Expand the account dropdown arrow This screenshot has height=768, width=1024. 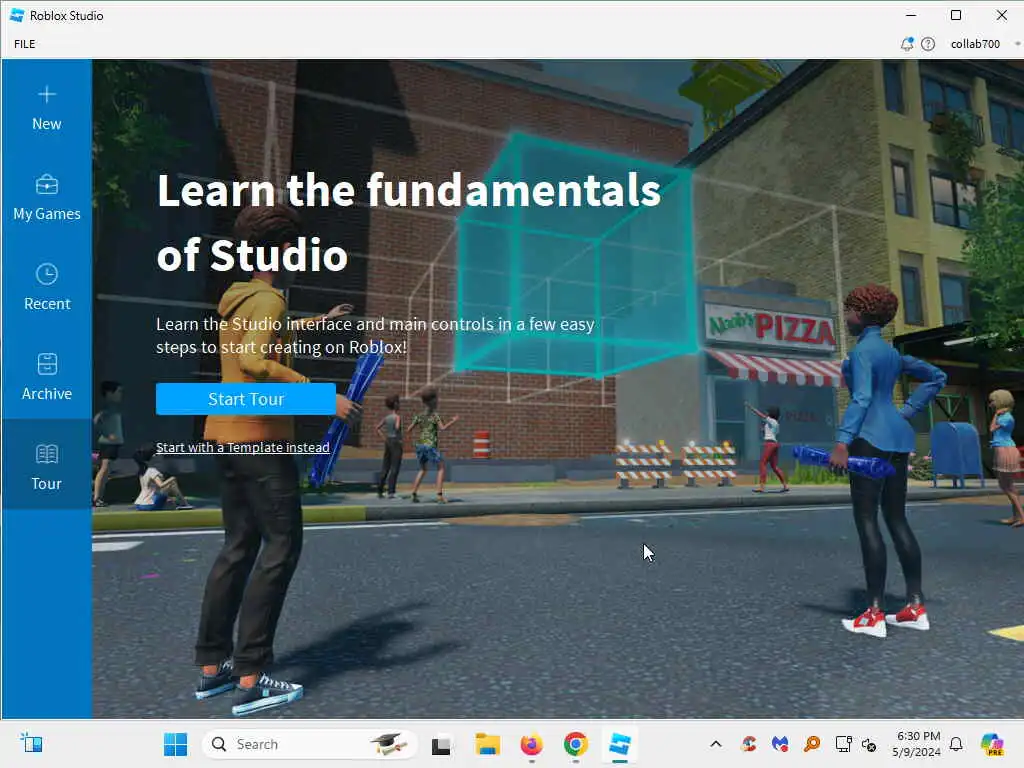[x=1017, y=44]
